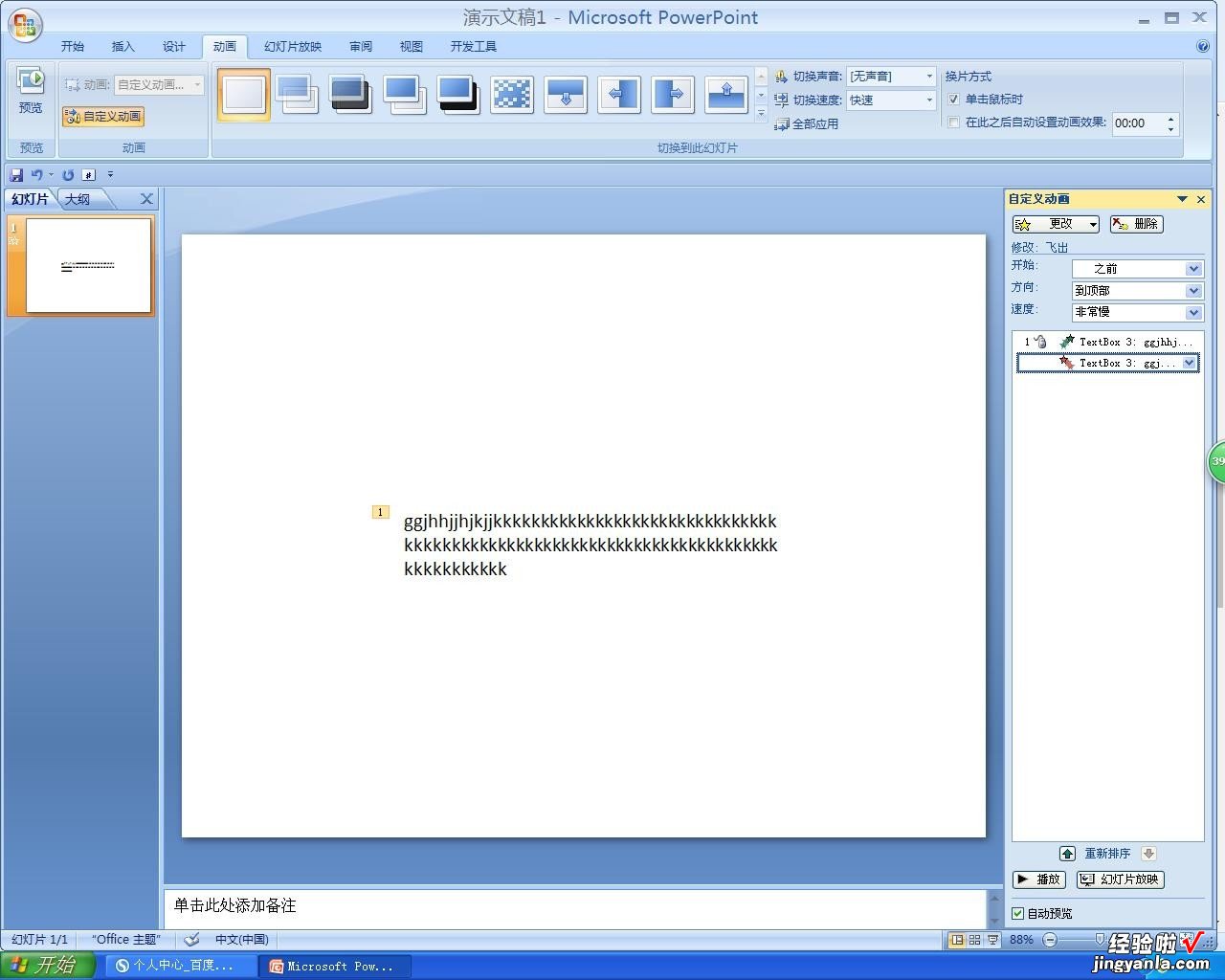The width and height of the screenshot is (1225, 980).
Task: Click the 自定义动画 ribbon button
Action: [x=103, y=117]
